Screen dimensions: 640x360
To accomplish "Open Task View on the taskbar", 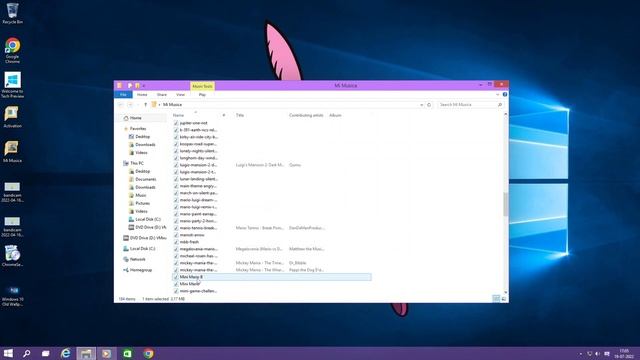I will point(45,353).
